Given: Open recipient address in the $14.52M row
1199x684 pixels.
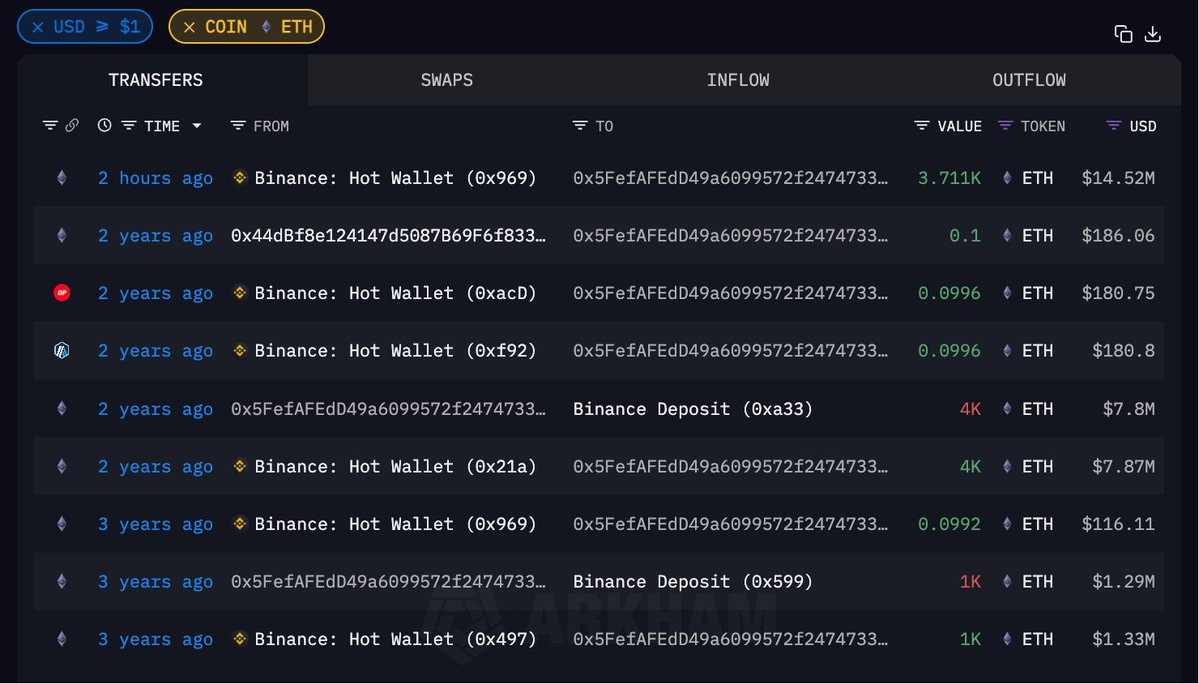Looking at the screenshot, I should (730, 178).
